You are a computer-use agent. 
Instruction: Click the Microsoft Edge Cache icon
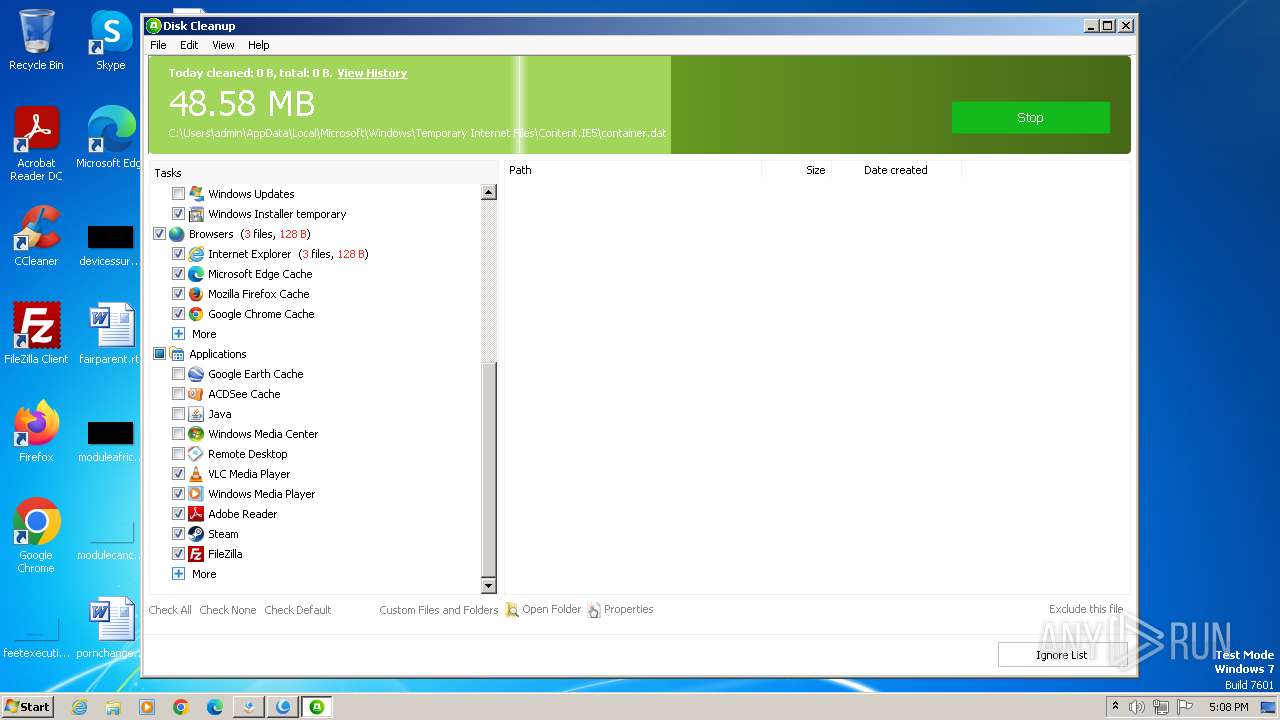pos(196,274)
